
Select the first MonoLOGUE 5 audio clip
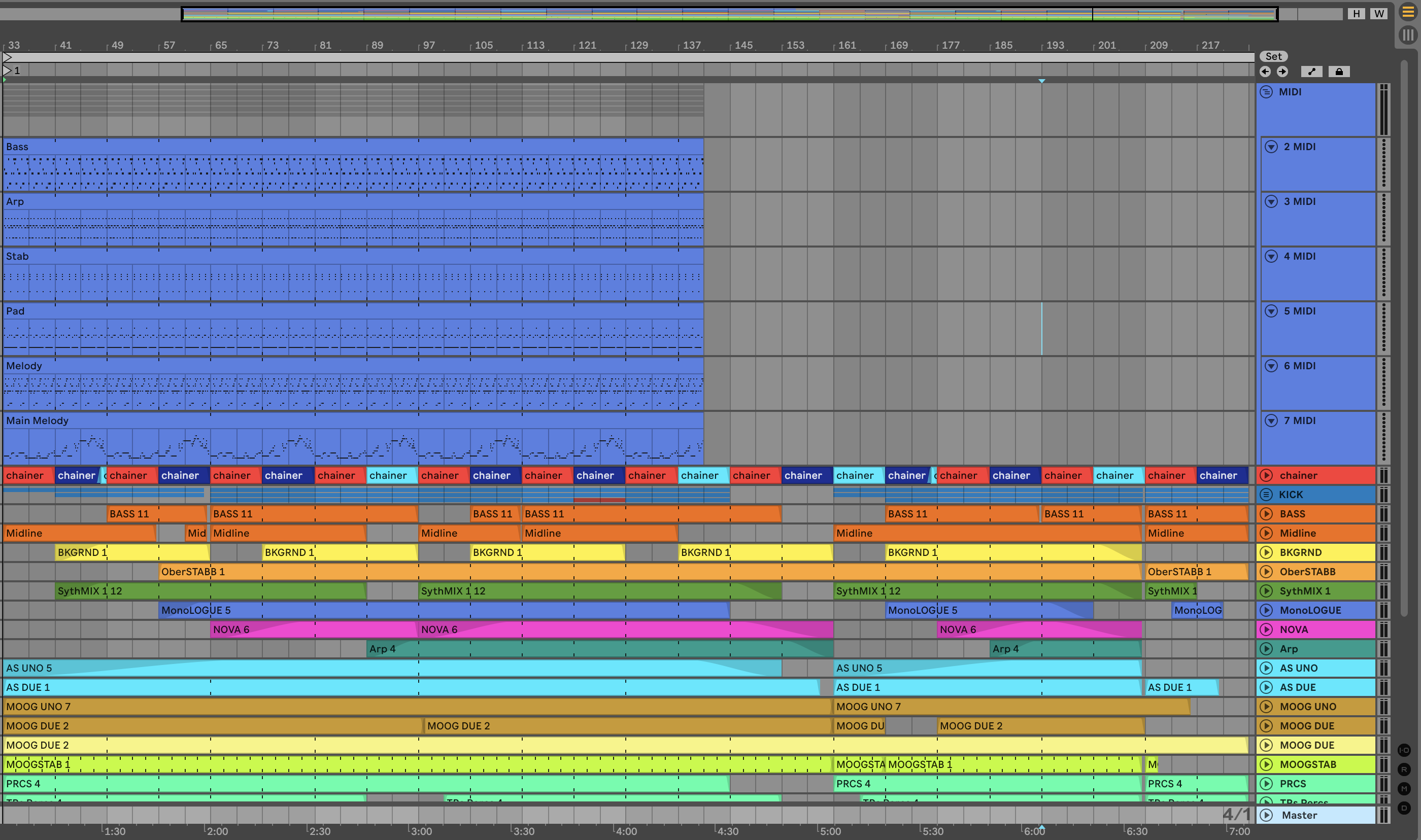(444, 610)
